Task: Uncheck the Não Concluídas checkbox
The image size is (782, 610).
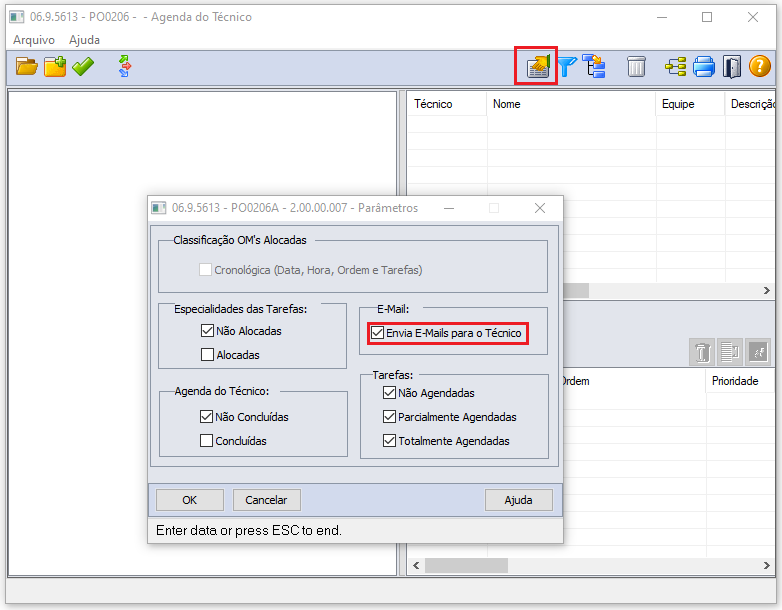Action: click(206, 416)
